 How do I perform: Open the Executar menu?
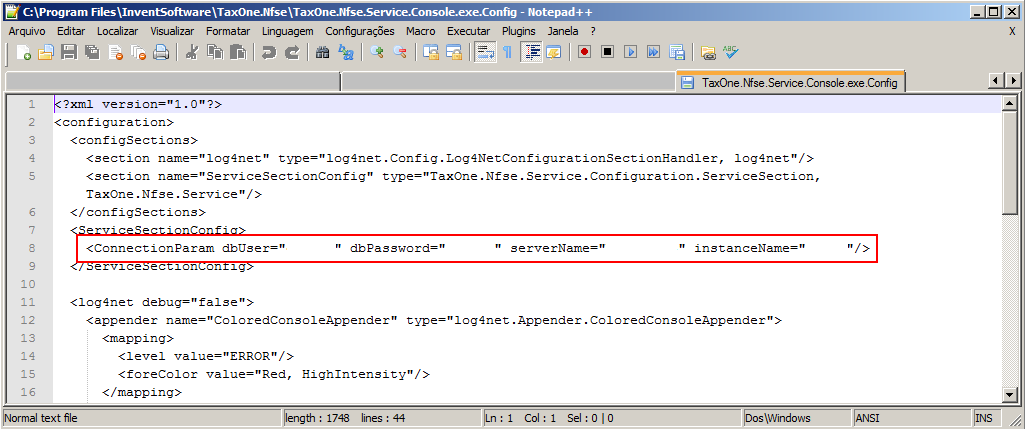469,31
